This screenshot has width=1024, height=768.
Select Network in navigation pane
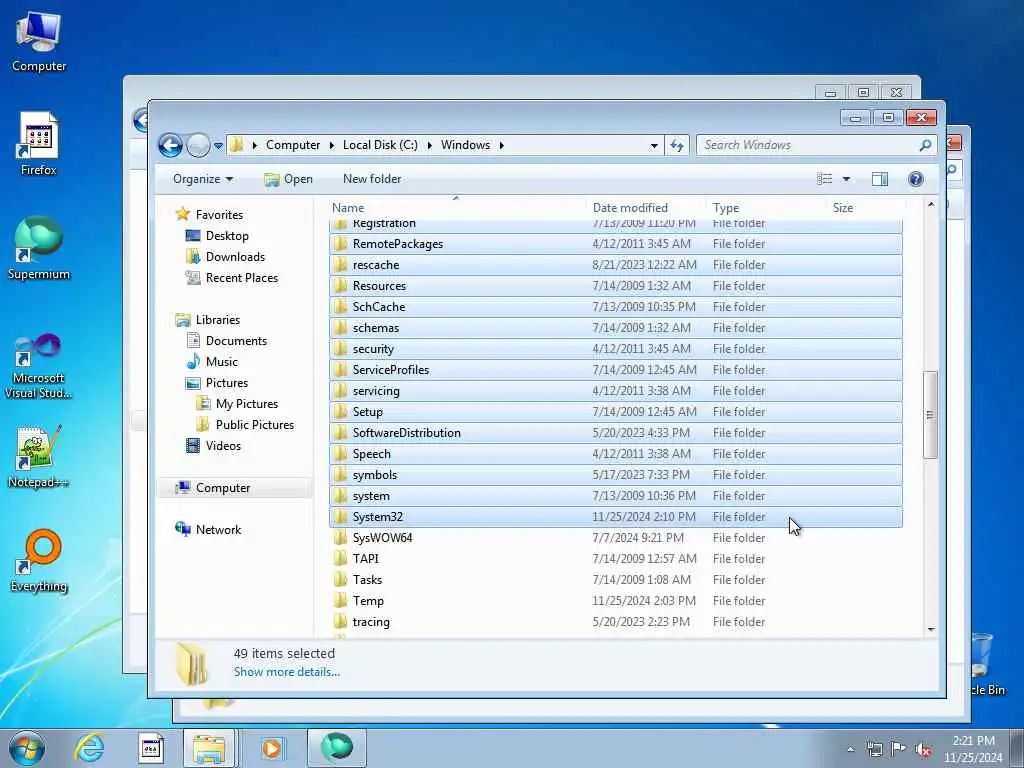coord(218,530)
